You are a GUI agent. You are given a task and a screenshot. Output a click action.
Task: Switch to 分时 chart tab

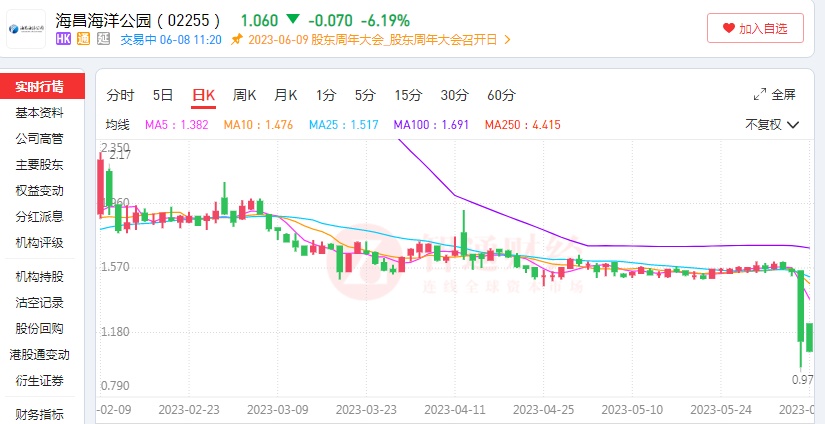pos(120,95)
